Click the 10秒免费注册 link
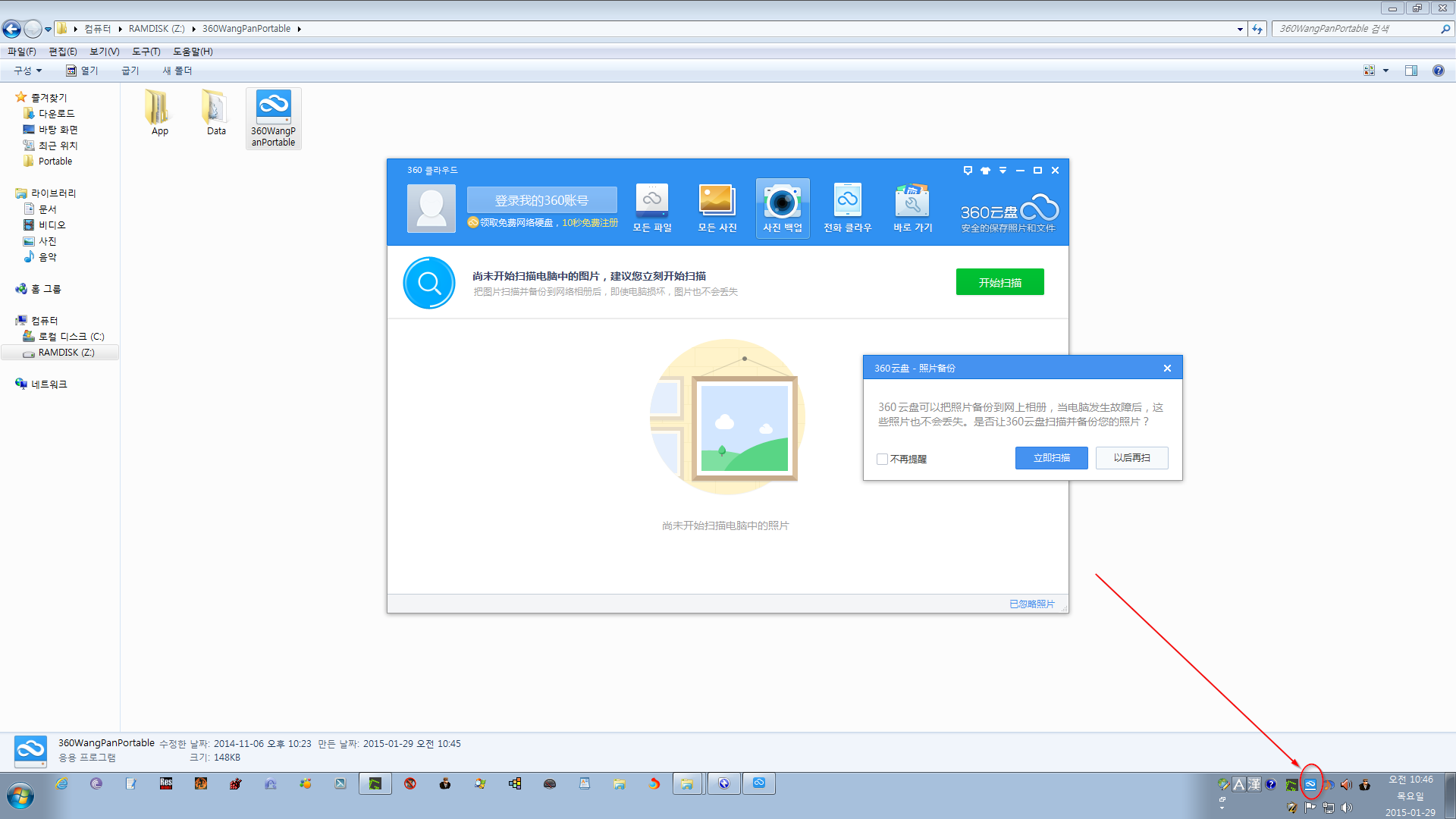This screenshot has height=819, width=1456. point(590,223)
